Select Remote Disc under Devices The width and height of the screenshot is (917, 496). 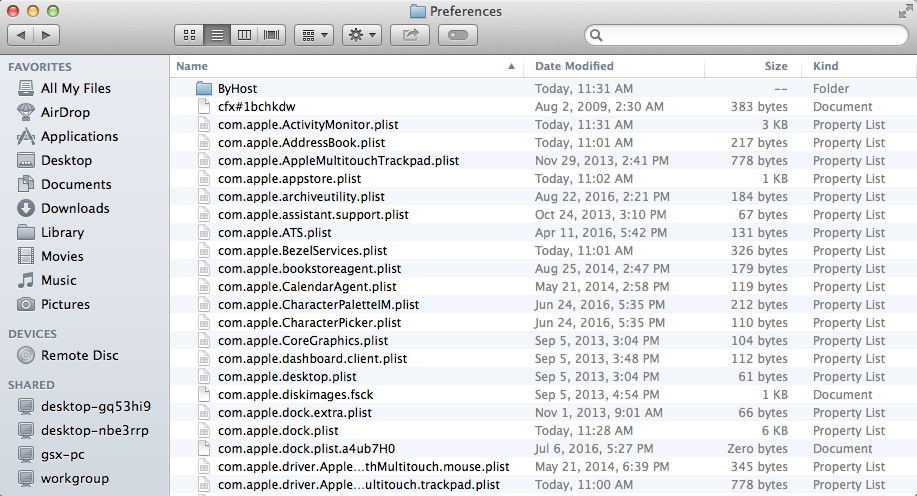(x=80, y=355)
